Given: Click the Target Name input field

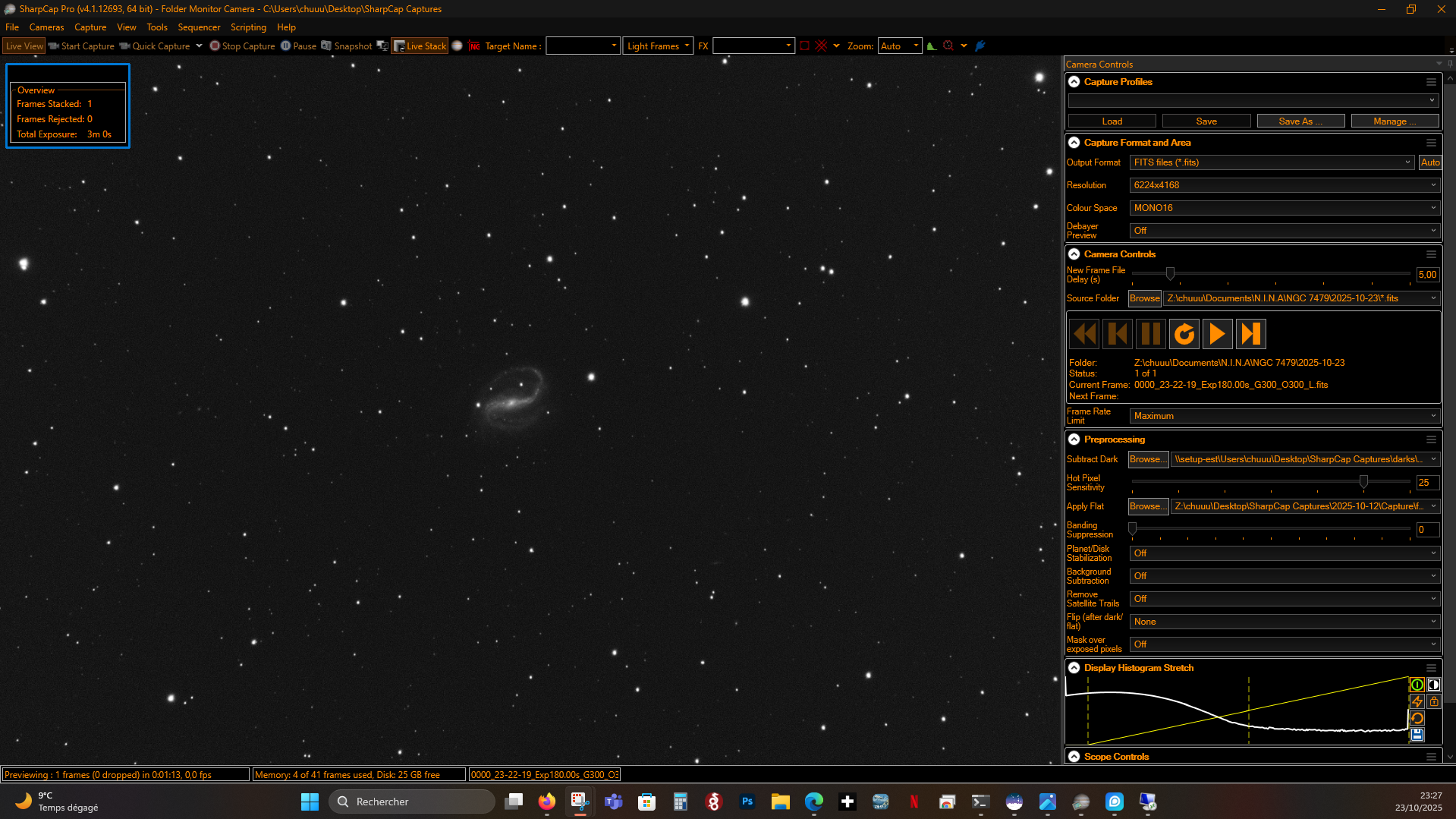Looking at the screenshot, I should click(583, 46).
